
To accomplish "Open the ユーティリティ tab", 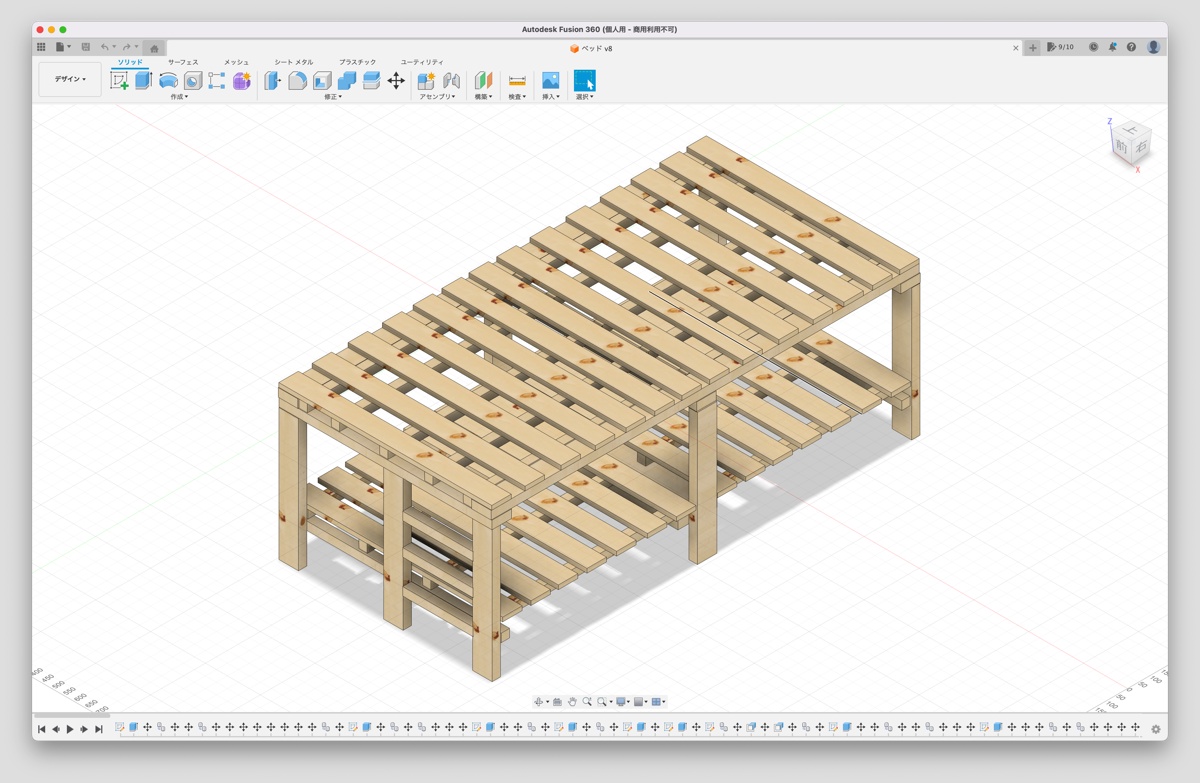I will [422, 62].
